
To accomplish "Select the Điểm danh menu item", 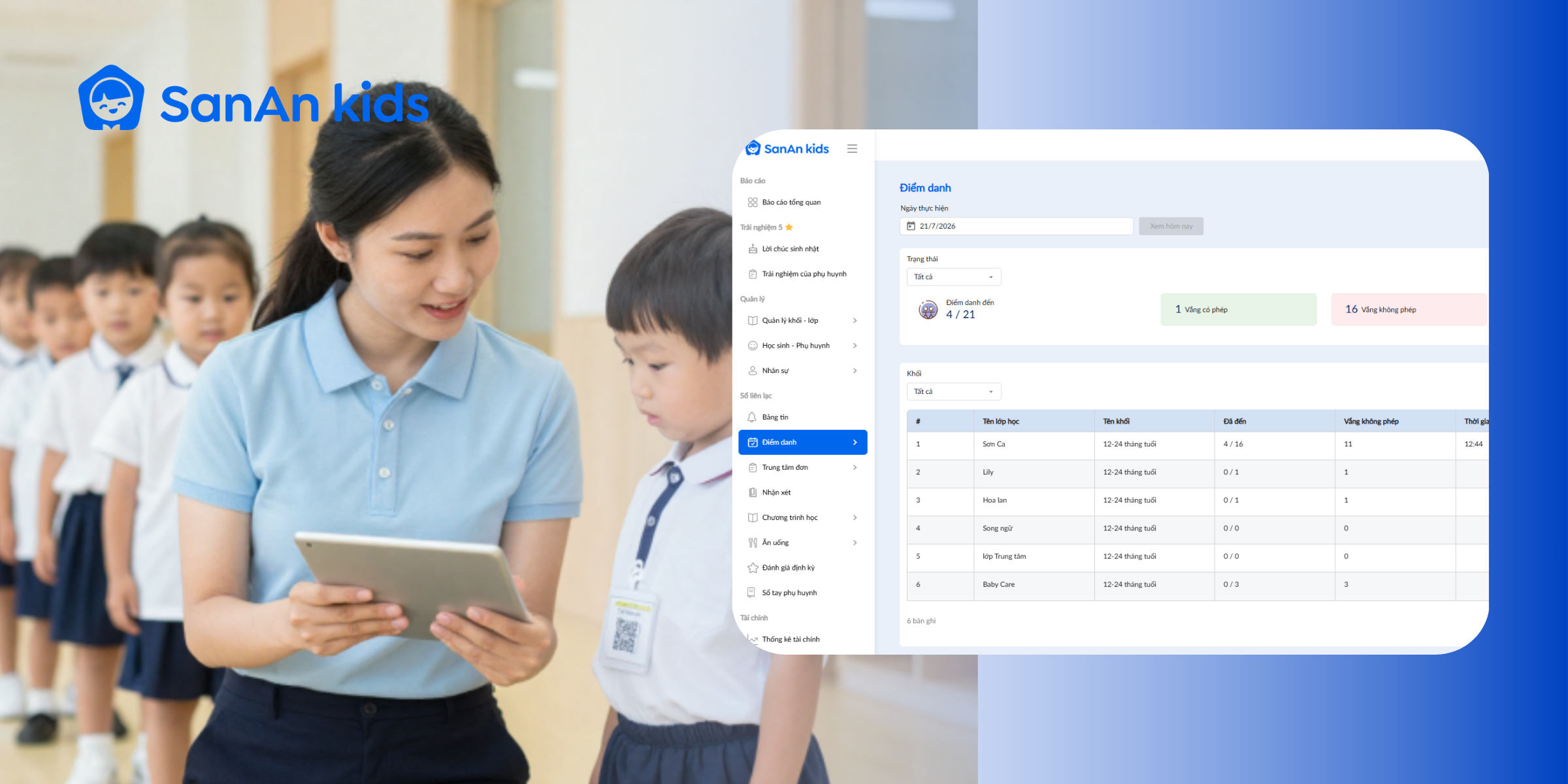I will point(803,442).
